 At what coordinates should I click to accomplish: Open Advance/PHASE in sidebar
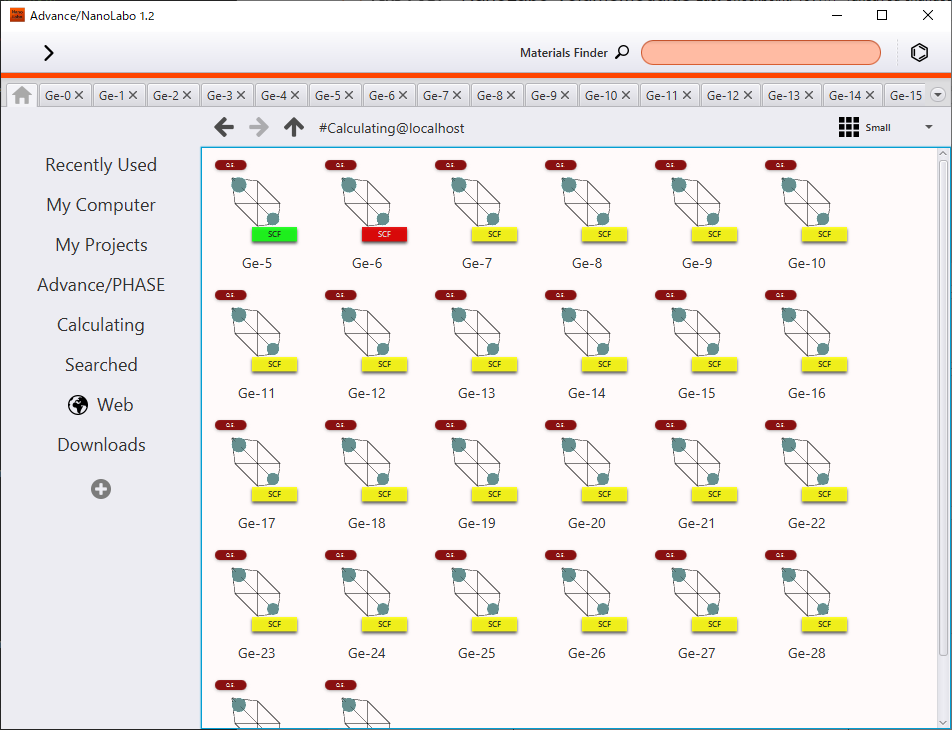101,285
